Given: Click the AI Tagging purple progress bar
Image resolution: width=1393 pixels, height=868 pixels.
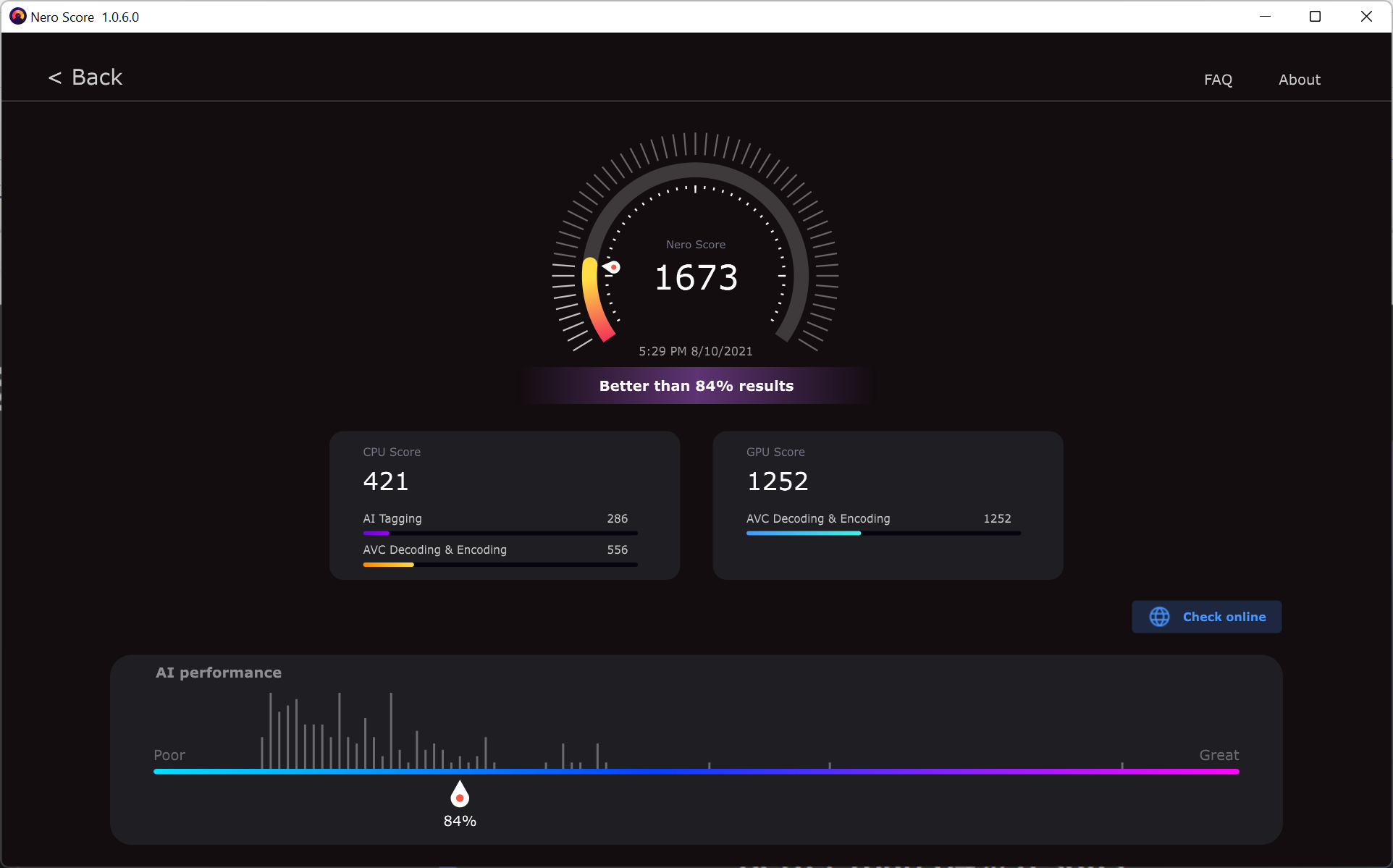Looking at the screenshot, I should pos(376,533).
